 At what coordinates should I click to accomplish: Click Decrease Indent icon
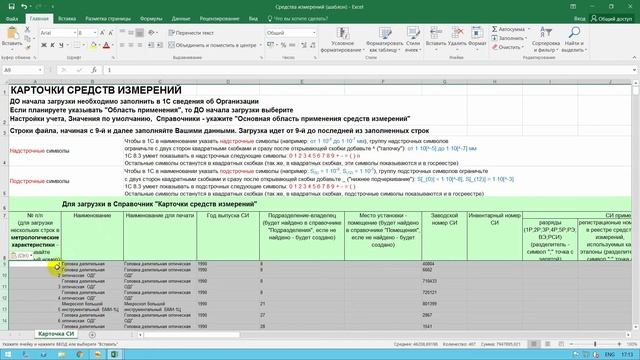tap(151, 45)
